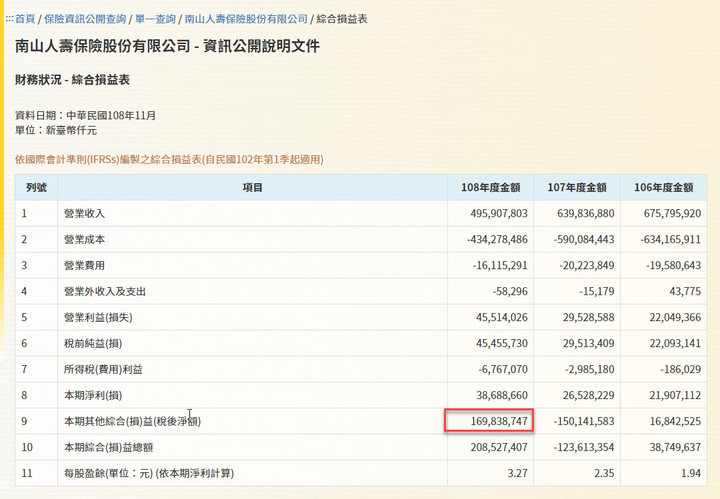The image size is (720, 499).
Task: Click the value -634,165,911
Action: [670, 239]
